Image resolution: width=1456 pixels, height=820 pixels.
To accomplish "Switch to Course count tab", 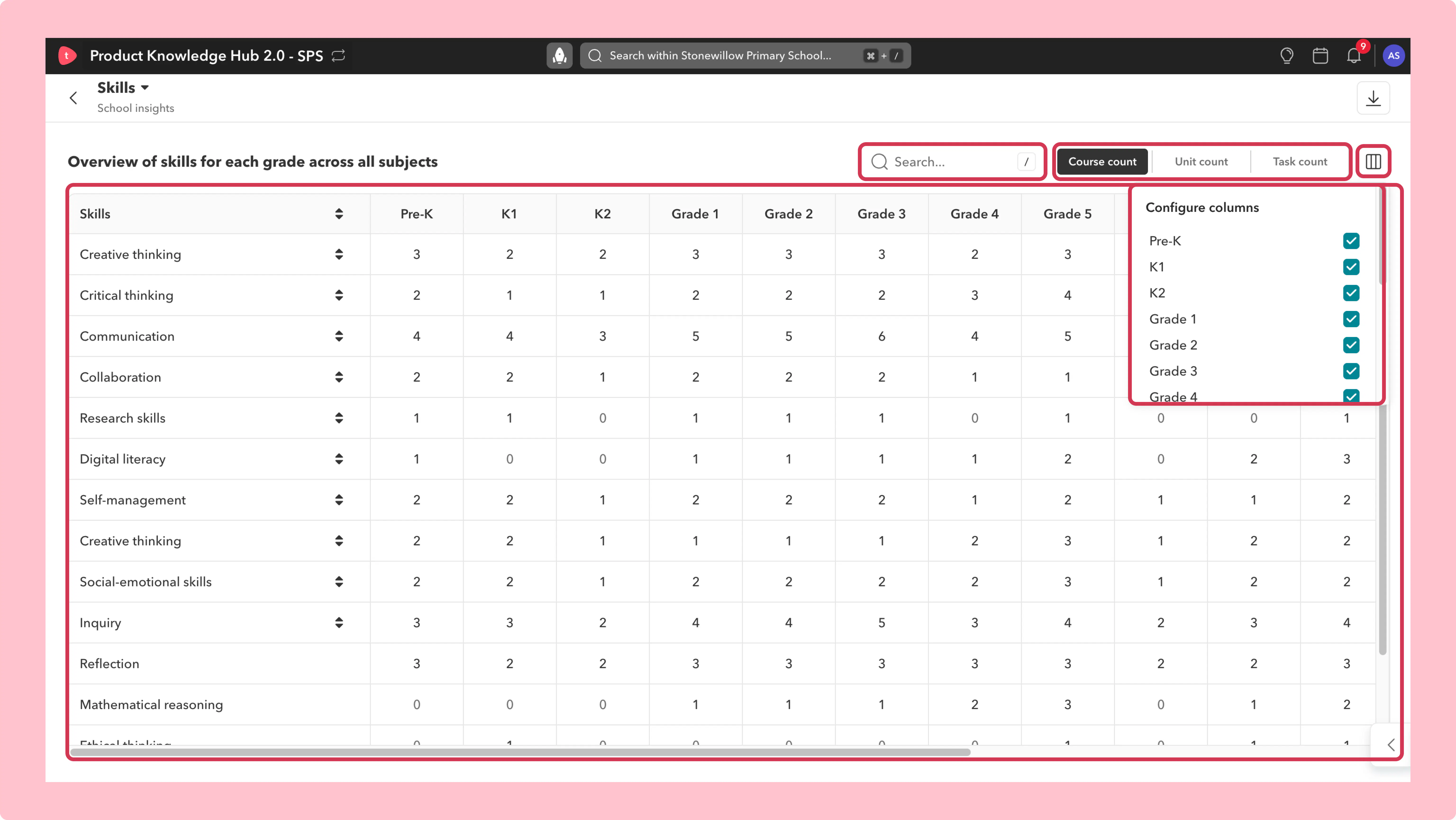I will coord(1102,162).
